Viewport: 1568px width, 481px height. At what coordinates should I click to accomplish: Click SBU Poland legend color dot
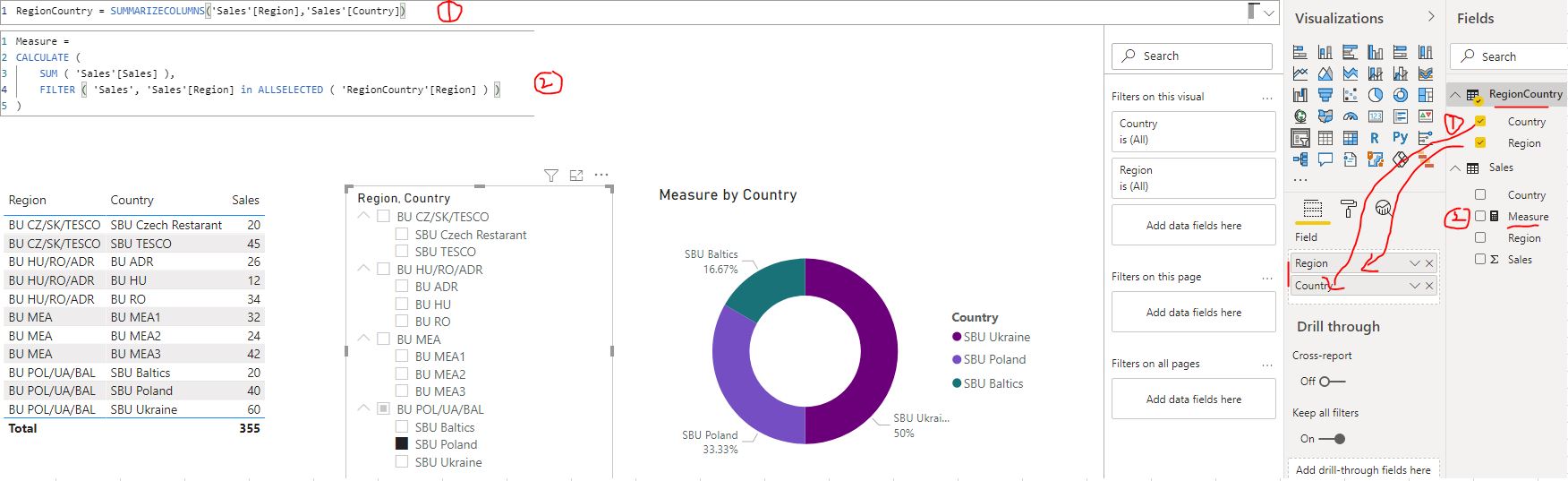pos(957,359)
